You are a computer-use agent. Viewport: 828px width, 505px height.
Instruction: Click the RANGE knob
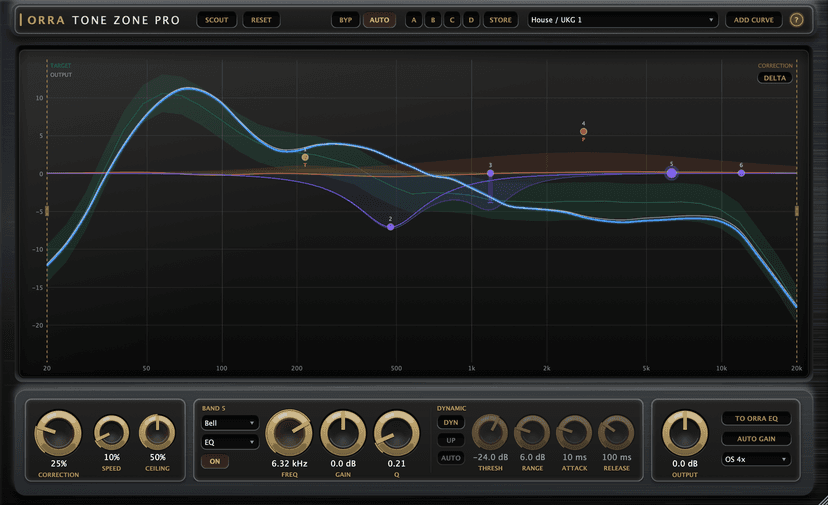click(532, 433)
